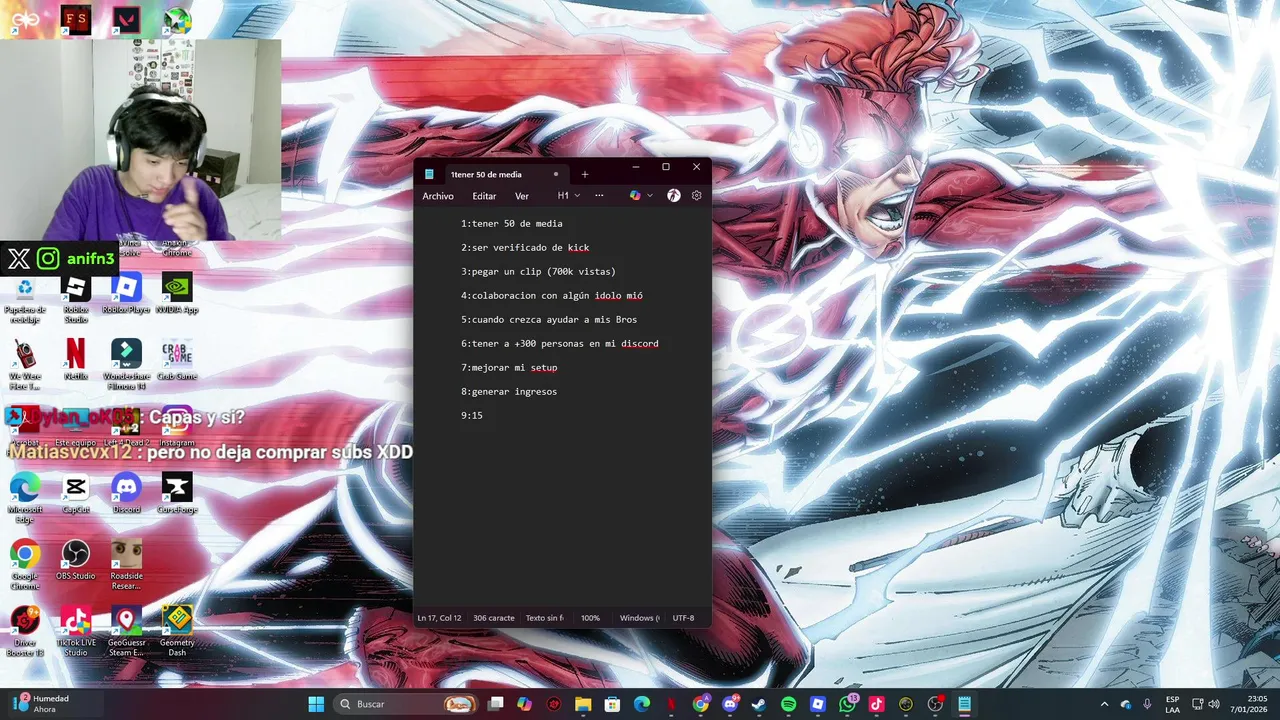Open Driver Booster desktop icon
This screenshot has width=1280, height=720.
(x=25, y=632)
